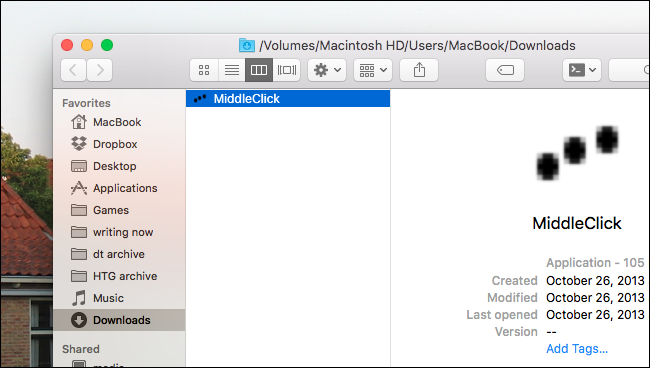
Task: Open Games folder label
Action: pyautogui.click(x=111, y=210)
